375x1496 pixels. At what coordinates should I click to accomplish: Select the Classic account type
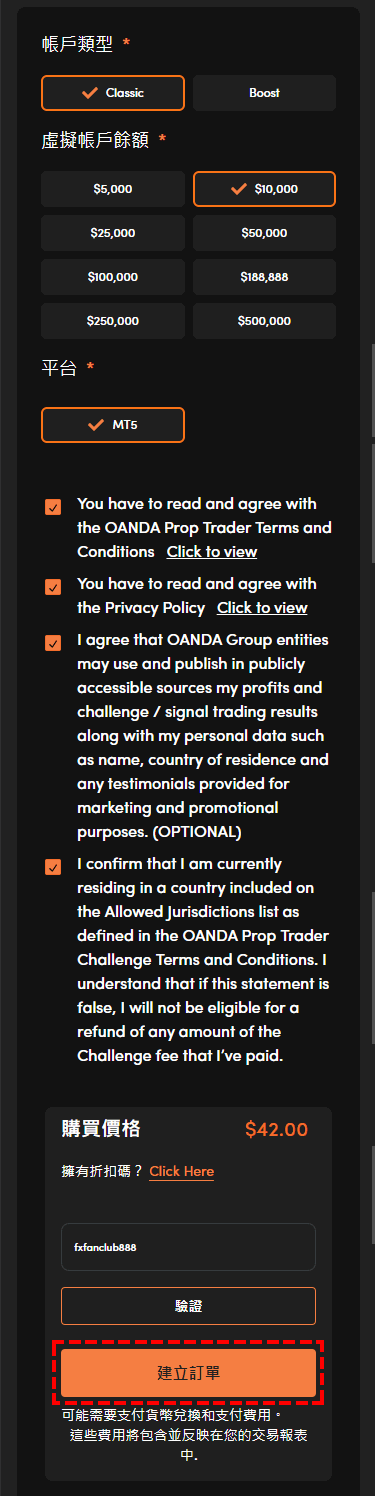[113, 93]
